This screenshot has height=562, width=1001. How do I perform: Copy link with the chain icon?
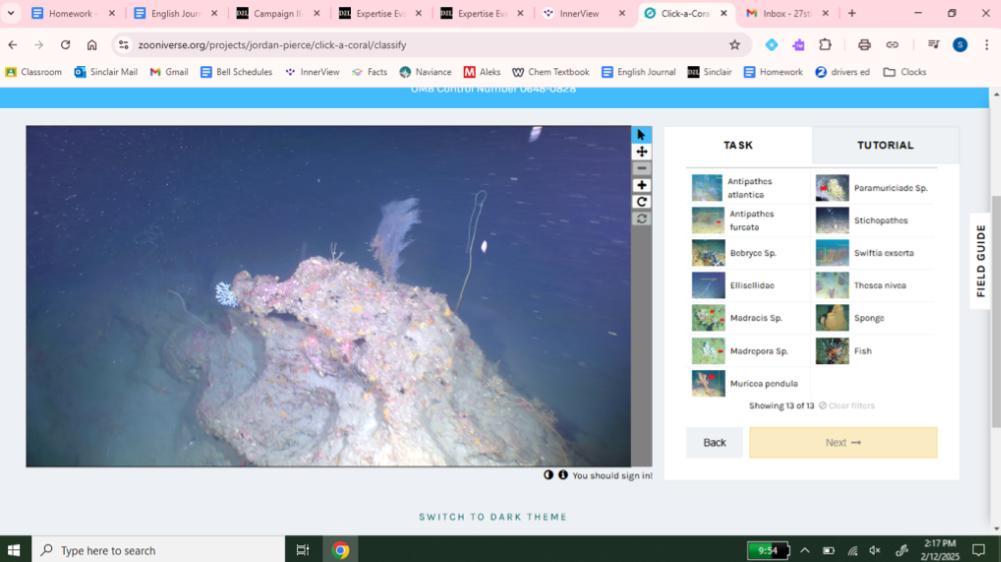pos(892,45)
